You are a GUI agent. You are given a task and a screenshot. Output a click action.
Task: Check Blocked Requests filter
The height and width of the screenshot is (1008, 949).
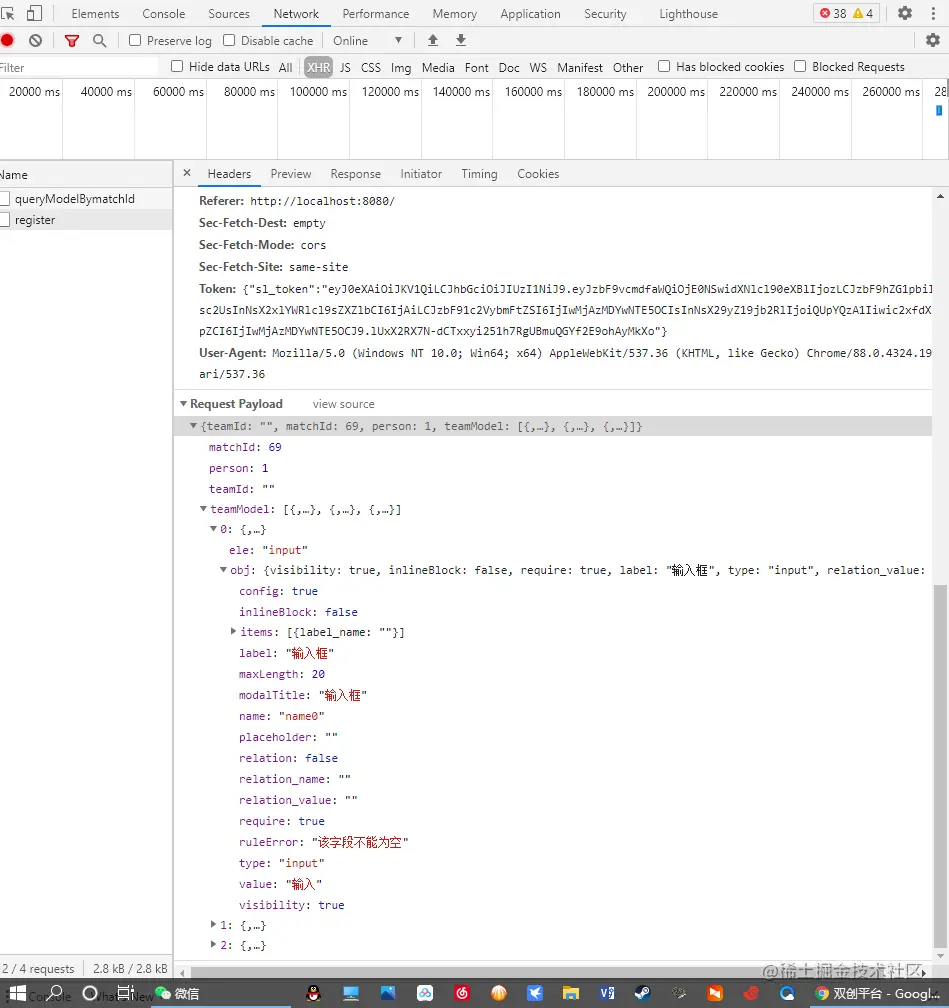[800, 66]
